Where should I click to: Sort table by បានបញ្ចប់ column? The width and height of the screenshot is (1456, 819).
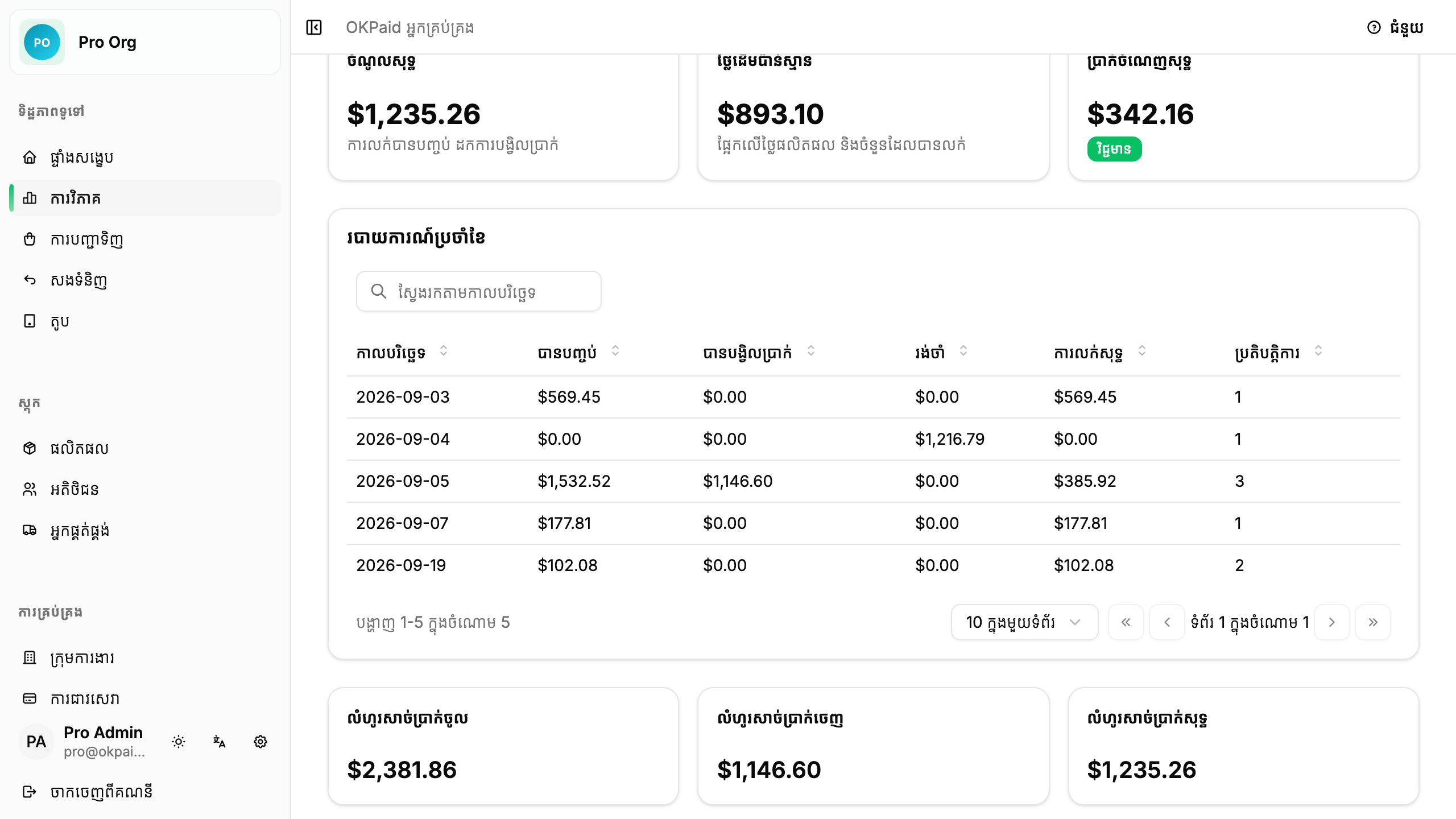coord(615,351)
